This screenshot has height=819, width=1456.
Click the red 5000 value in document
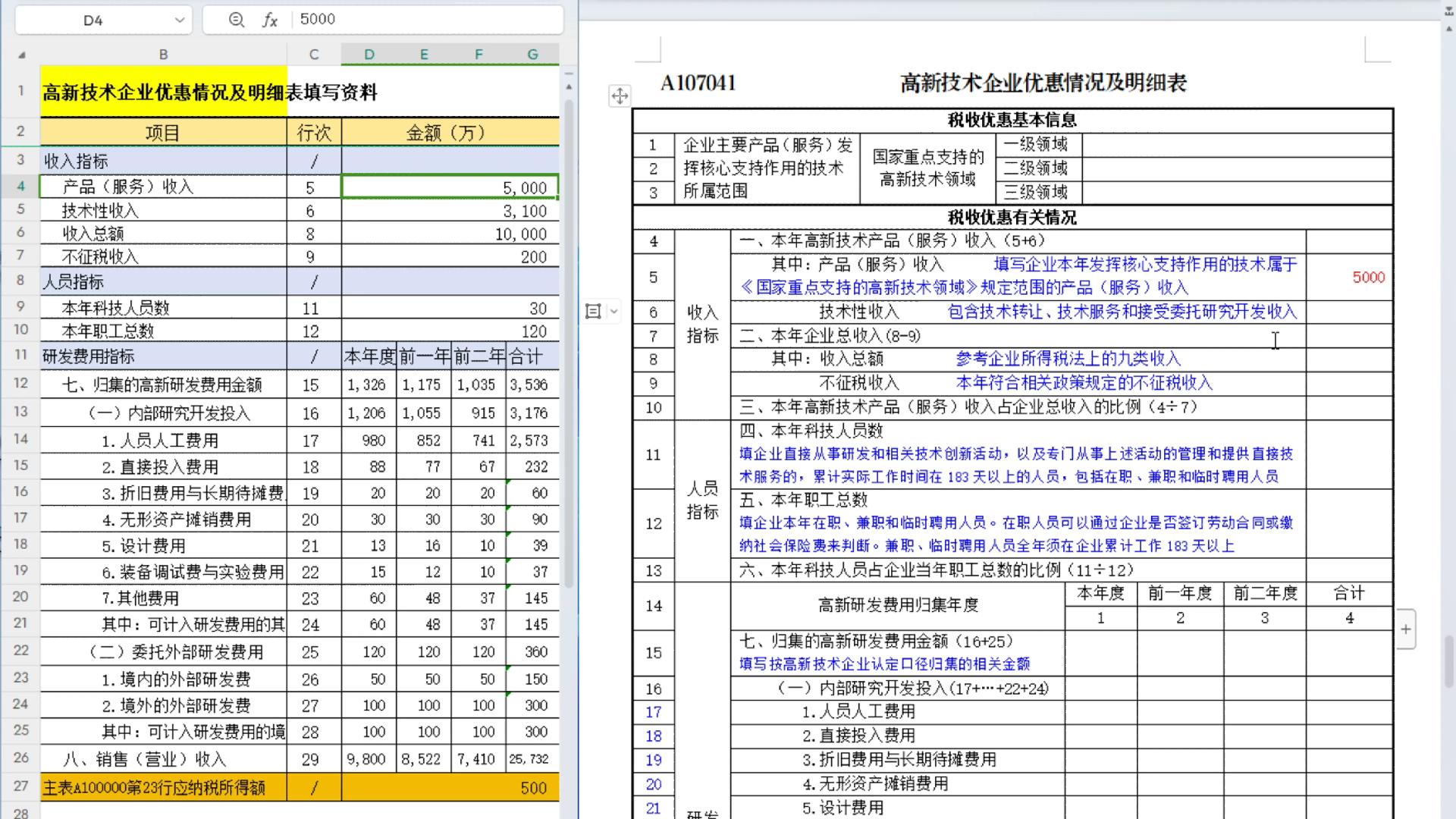click(1368, 278)
